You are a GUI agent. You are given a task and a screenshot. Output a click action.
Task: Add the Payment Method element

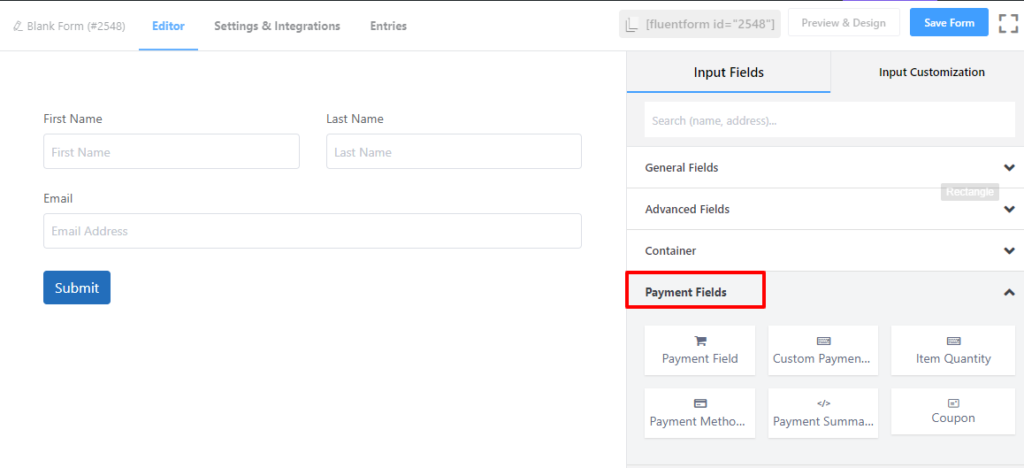(700, 413)
